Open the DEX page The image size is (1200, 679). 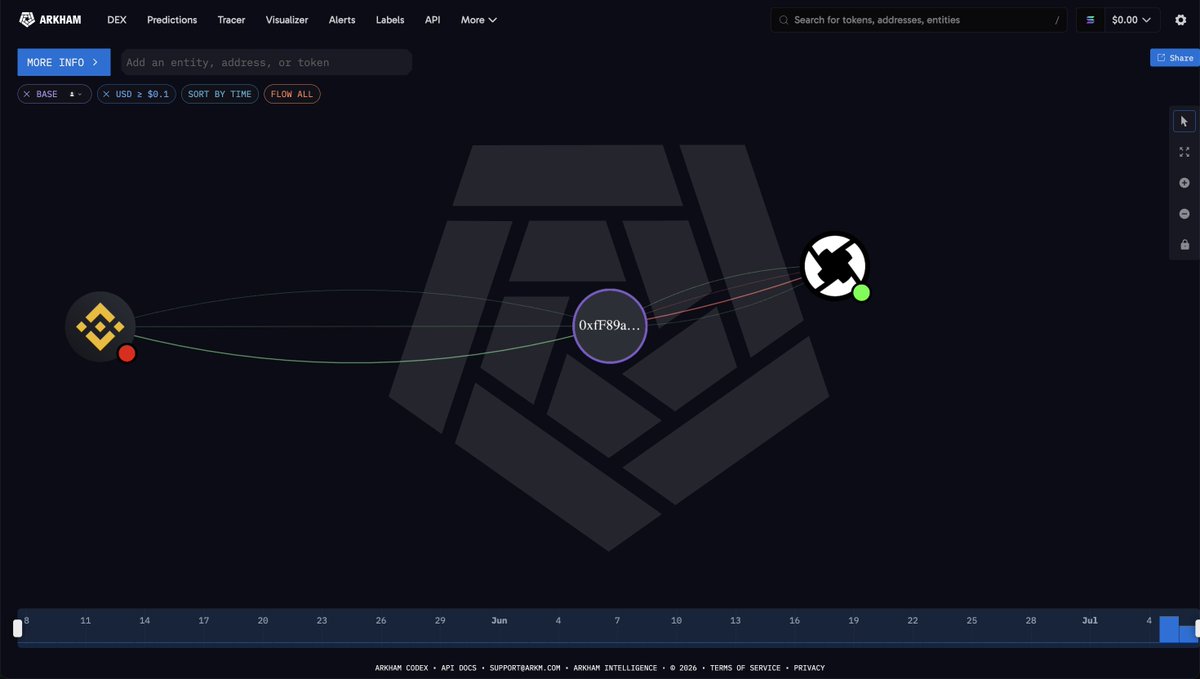click(117, 19)
